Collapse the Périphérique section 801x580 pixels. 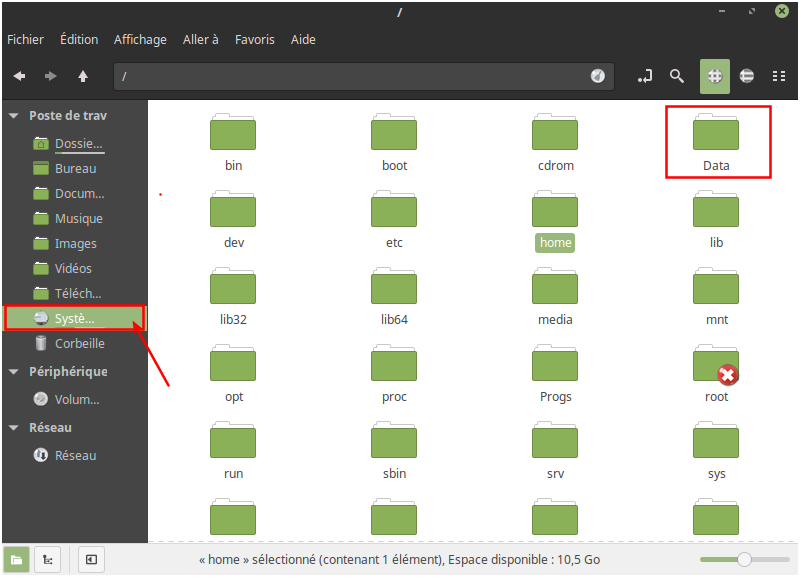14,372
